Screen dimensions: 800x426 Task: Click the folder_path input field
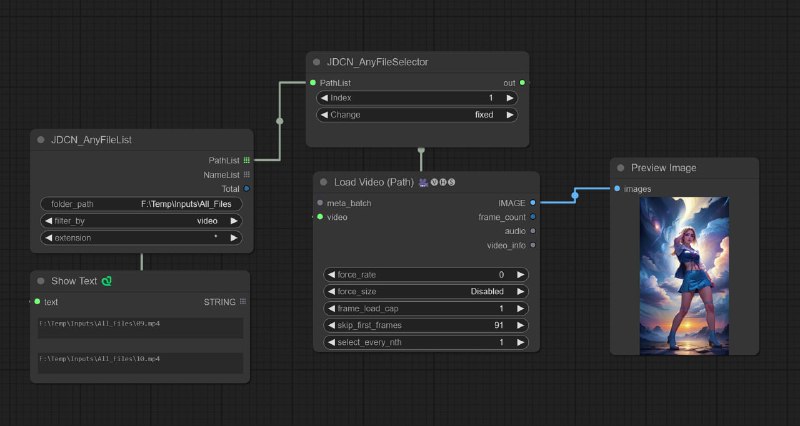pyautogui.click(x=142, y=204)
